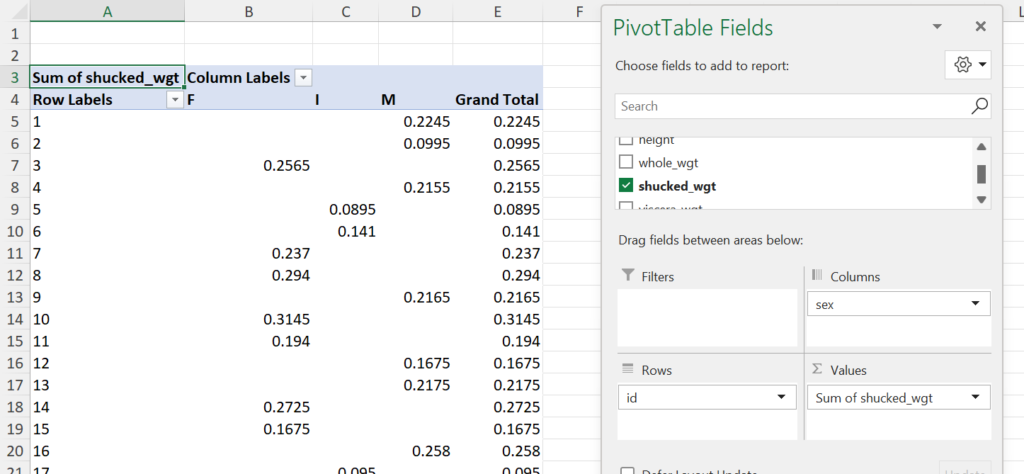Open the Column Labels filter dropdown
The image size is (1024, 474).
[x=303, y=78]
